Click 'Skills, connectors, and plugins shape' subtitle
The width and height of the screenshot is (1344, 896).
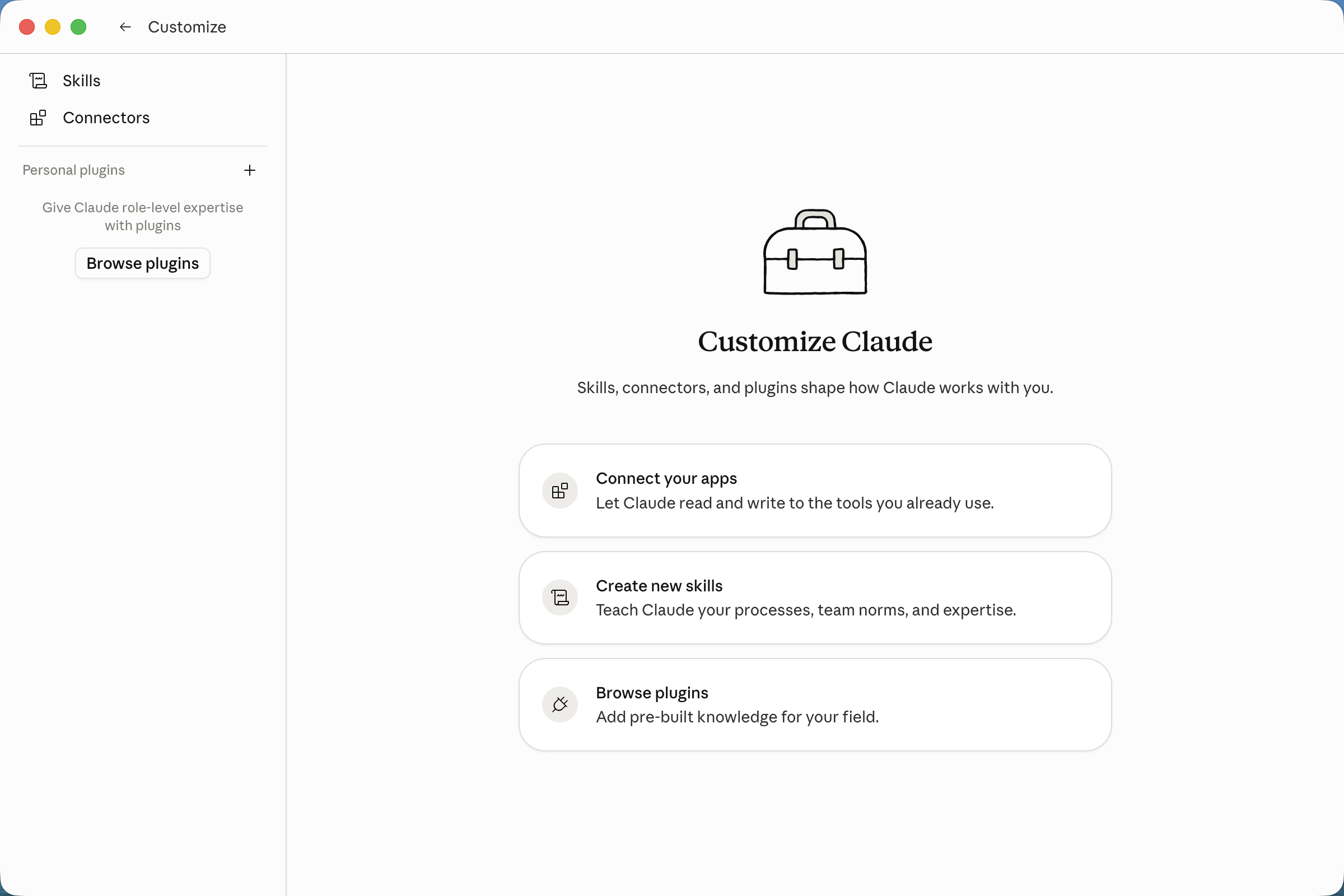[x=815, y=388]
